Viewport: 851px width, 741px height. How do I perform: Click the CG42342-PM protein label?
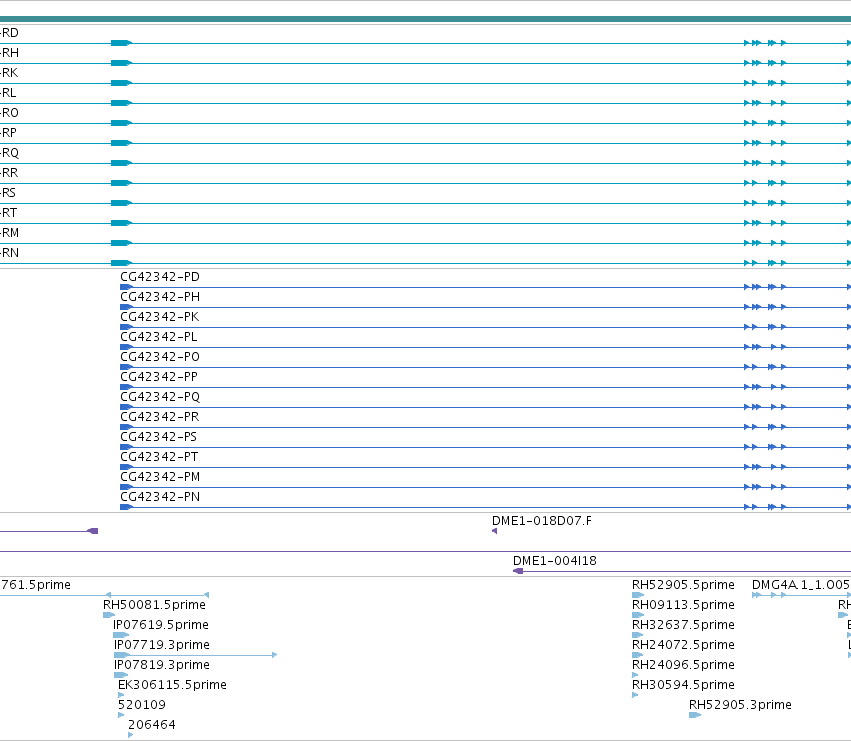160,477
